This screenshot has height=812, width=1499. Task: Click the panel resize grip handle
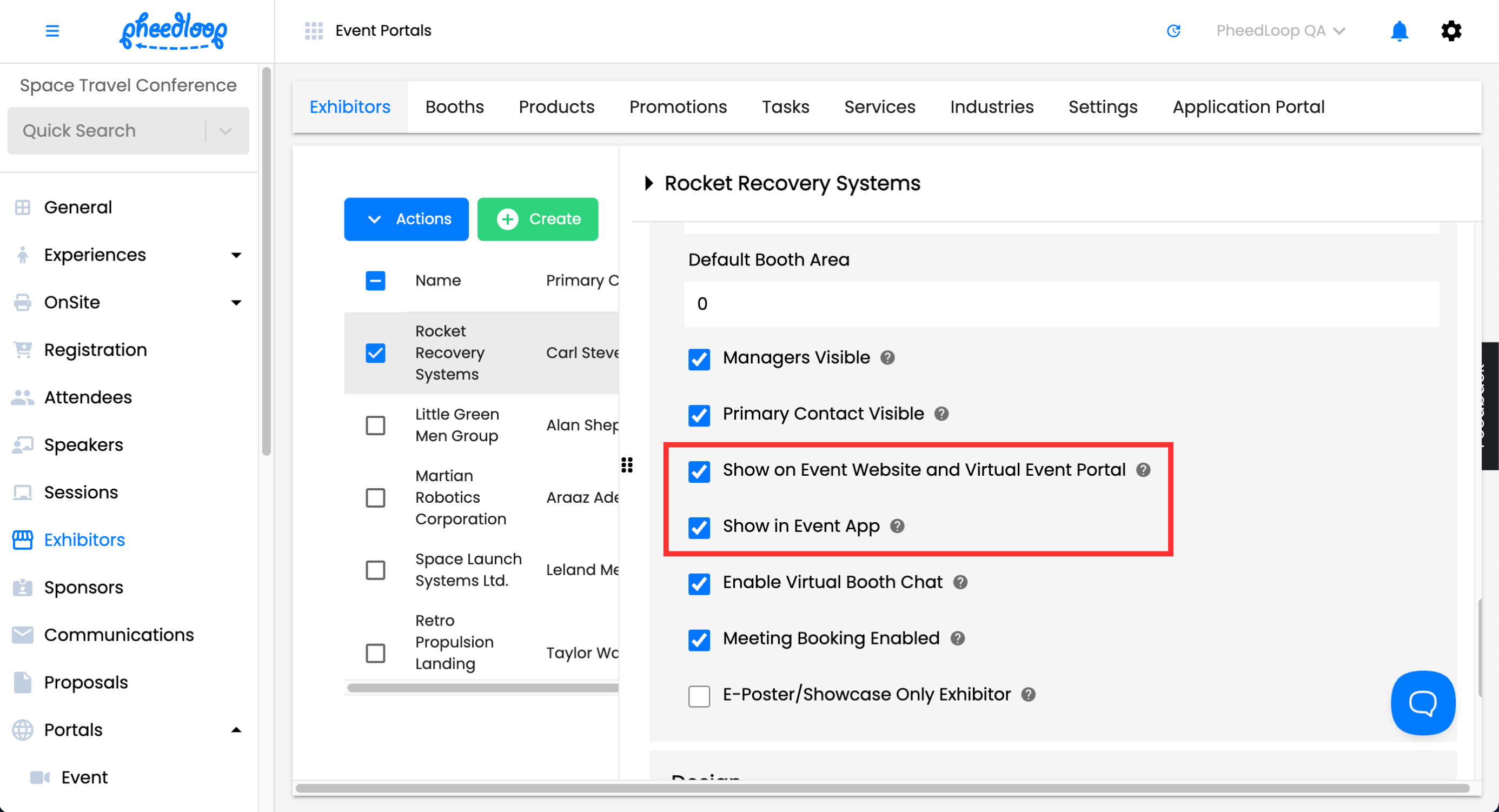tap(627, 465)
